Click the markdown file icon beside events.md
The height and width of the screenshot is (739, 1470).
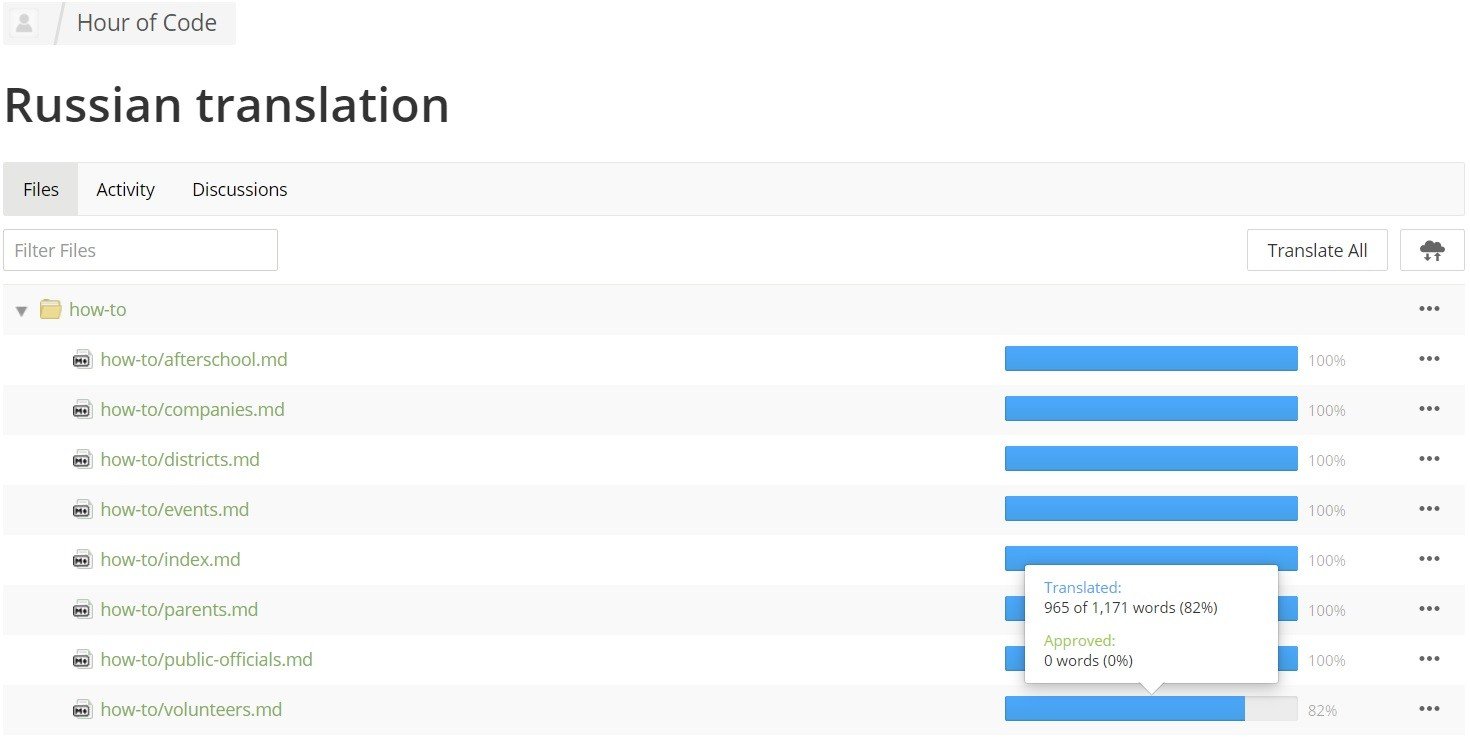pyautogui.click(x=83, y=510)
